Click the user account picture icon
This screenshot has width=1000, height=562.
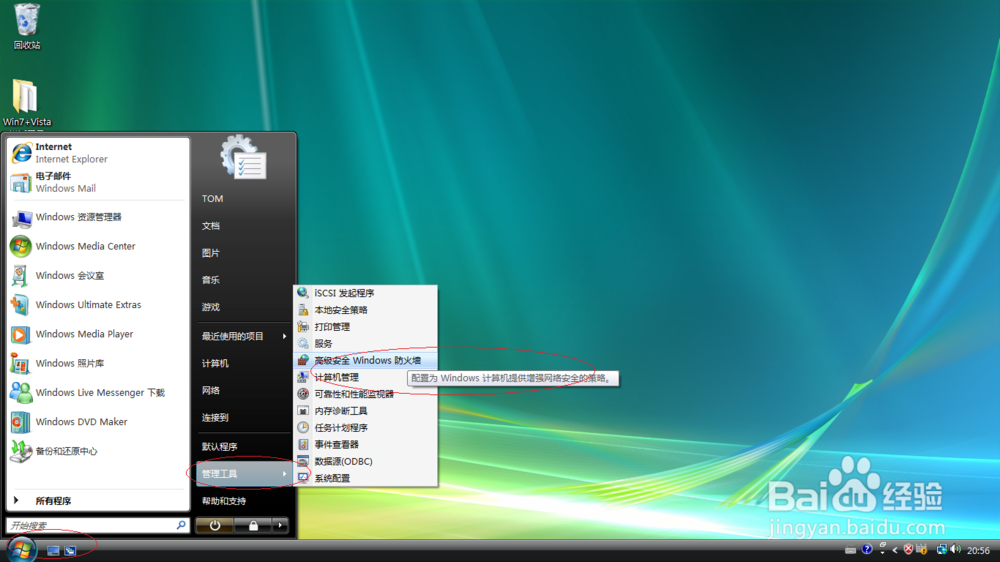click(x=244, y=157)
